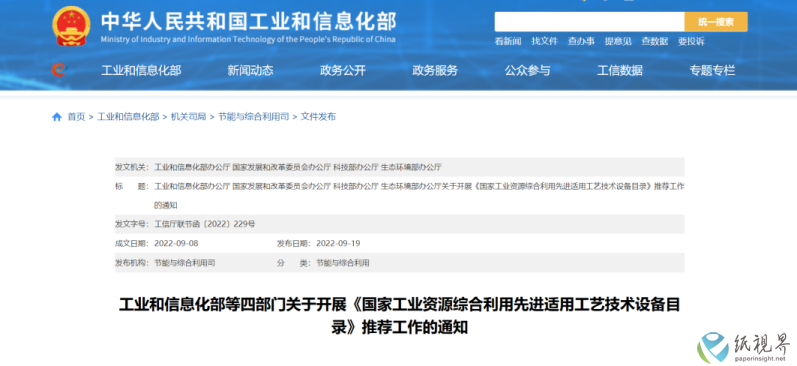The width and height of the screenshot is (797, 366).
Task: Click the 统一搜索 search button
Action: (x=716, y=22)
